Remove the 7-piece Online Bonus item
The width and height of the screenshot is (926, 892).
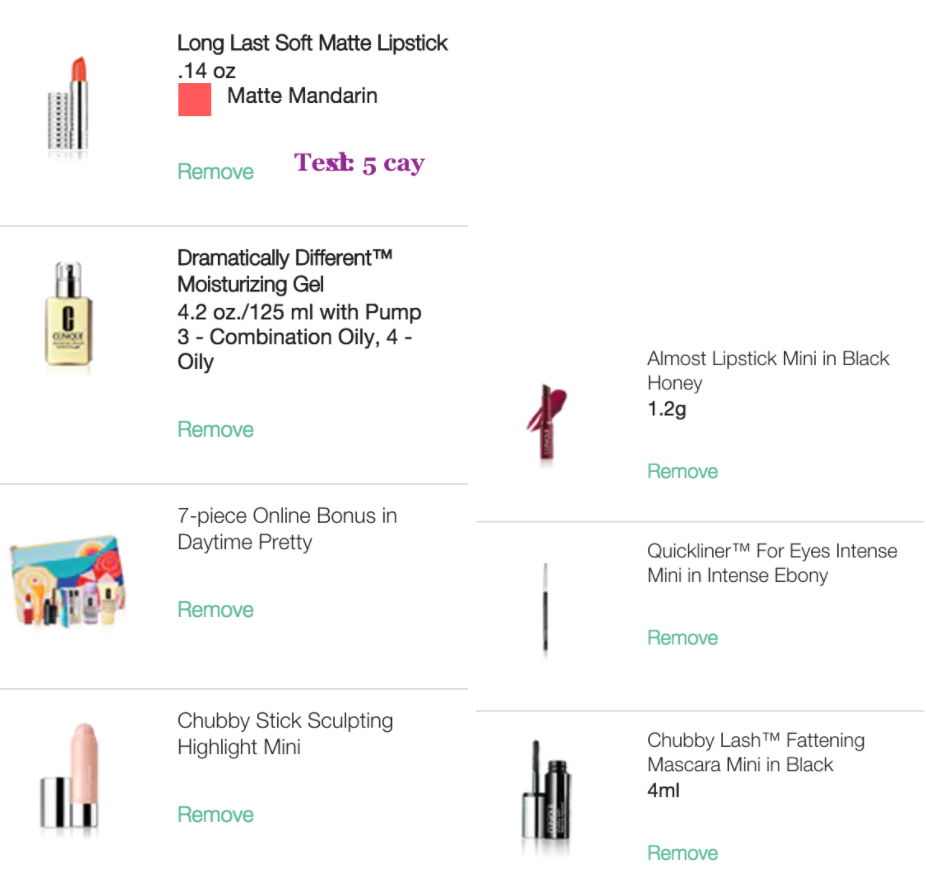(x=216, y=610)
